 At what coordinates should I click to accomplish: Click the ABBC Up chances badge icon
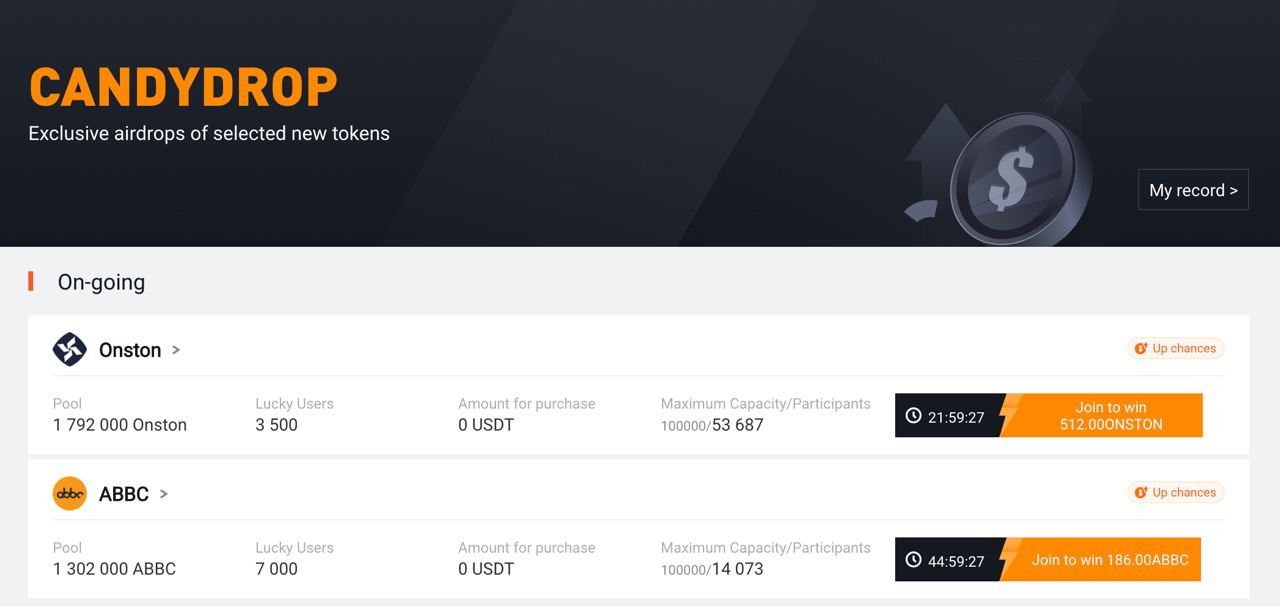coord(1141,493)
